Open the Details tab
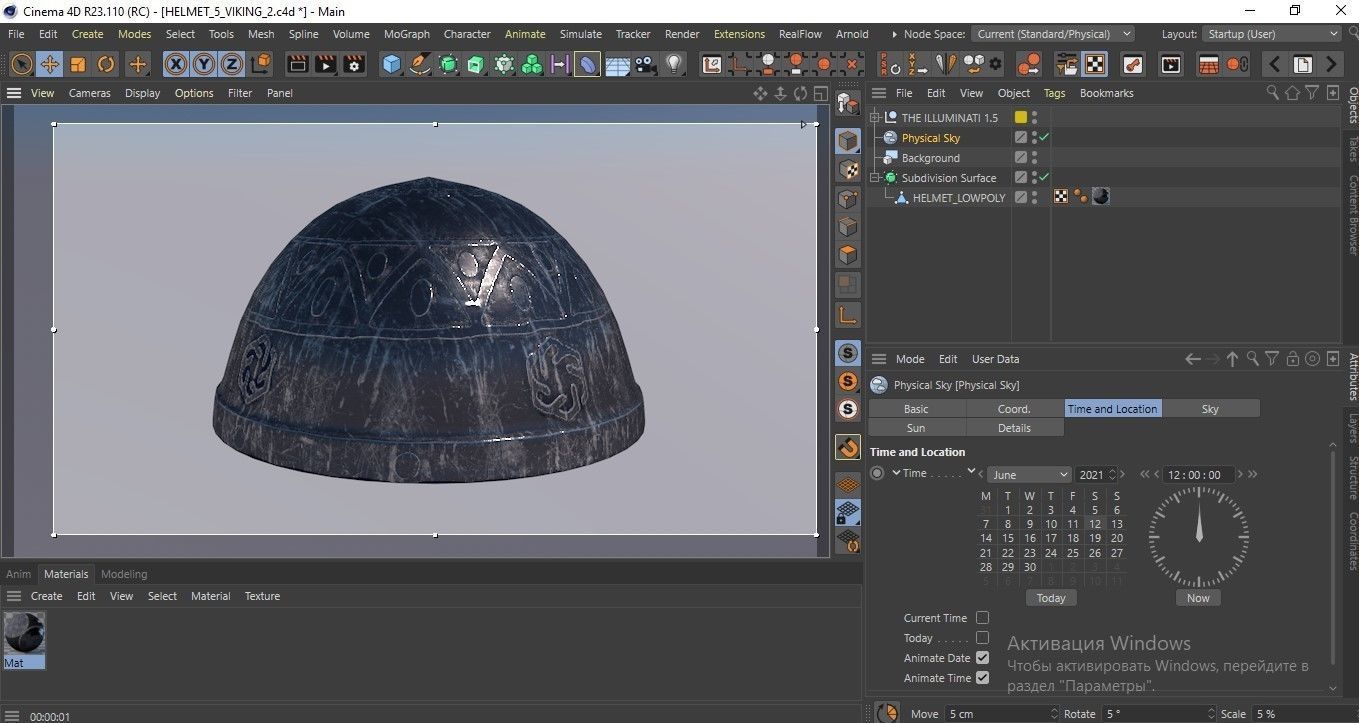Viewport: 1359px width, 723px height. pyautogui.click(x=1013, y=428)
